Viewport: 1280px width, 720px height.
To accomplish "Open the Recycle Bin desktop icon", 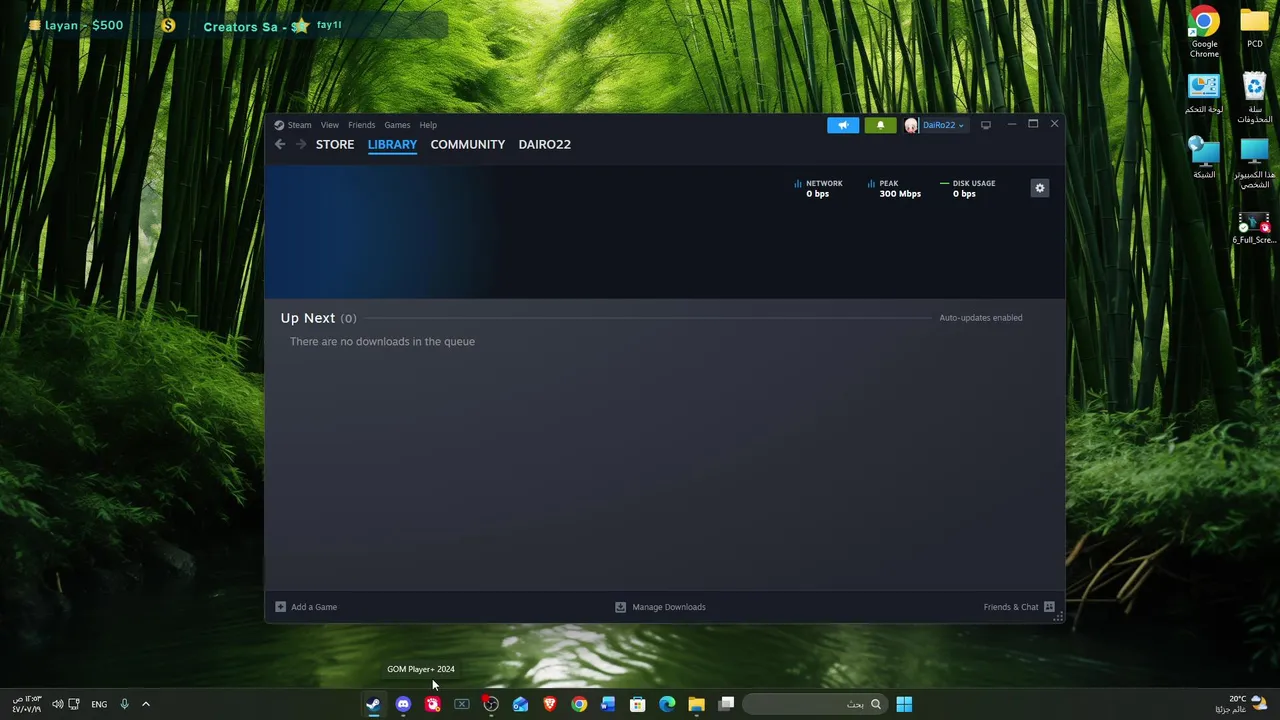I will coord(1254,98).
